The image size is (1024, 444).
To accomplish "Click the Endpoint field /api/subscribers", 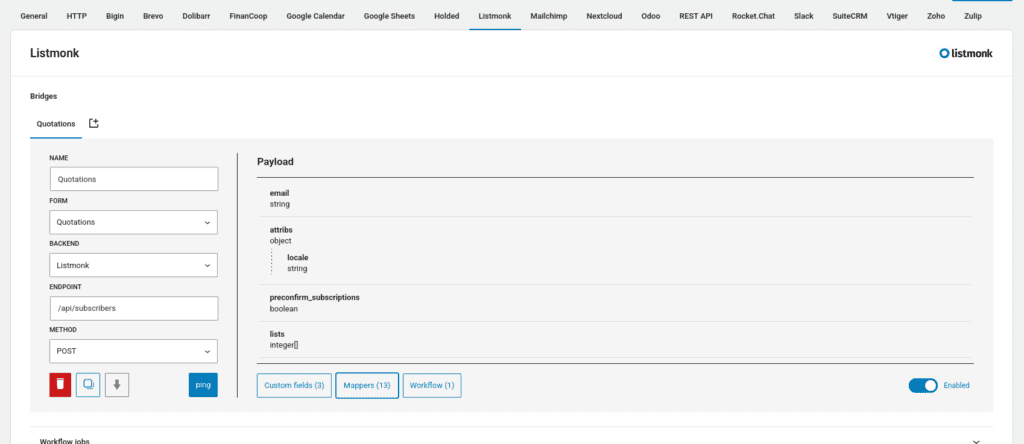I will click(134, 308).
